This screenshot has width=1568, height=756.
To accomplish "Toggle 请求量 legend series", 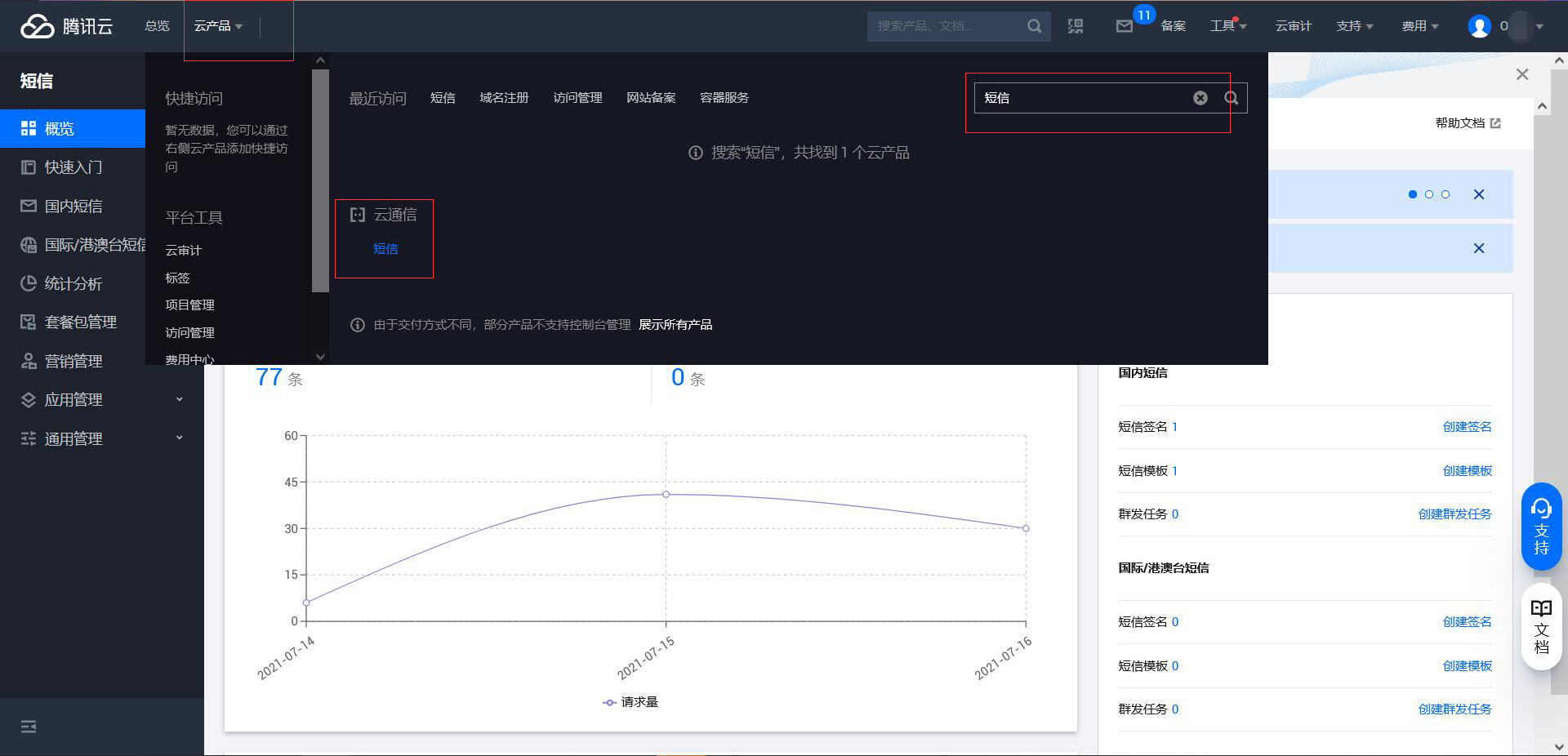I will click(630, 702).
